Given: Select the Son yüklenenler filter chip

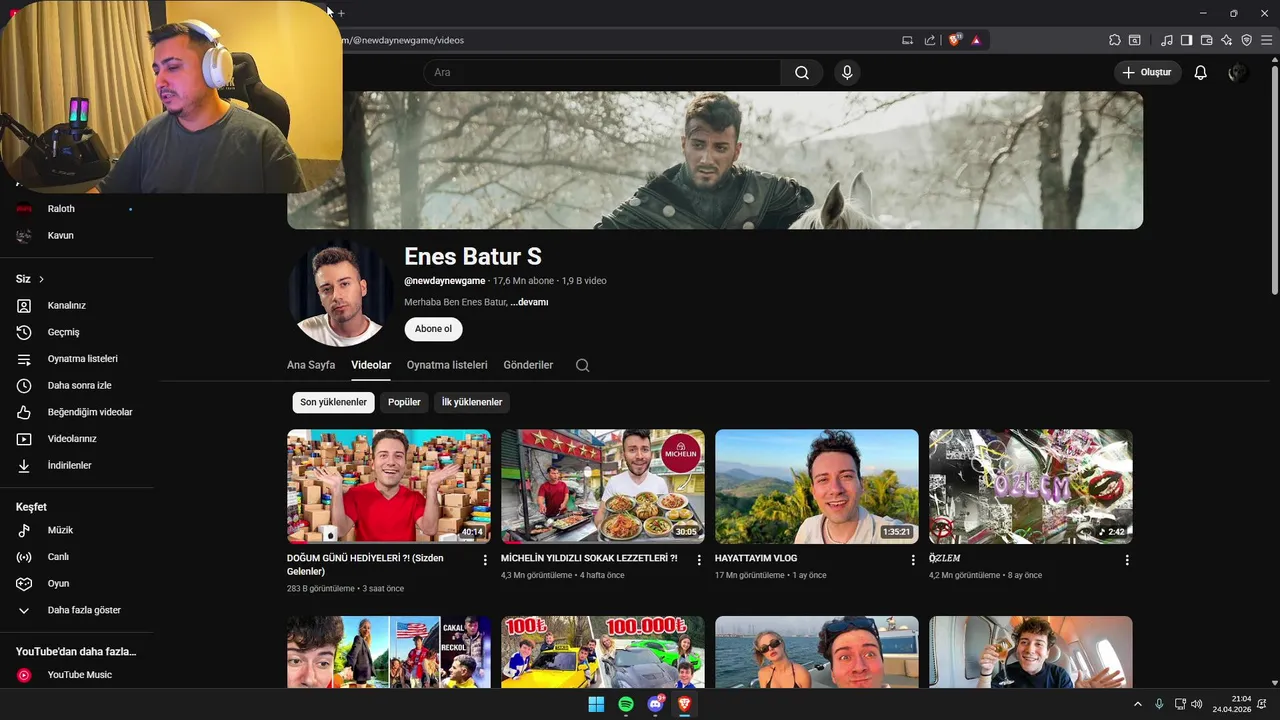Looking at the screenshot, I should [334, 402].
